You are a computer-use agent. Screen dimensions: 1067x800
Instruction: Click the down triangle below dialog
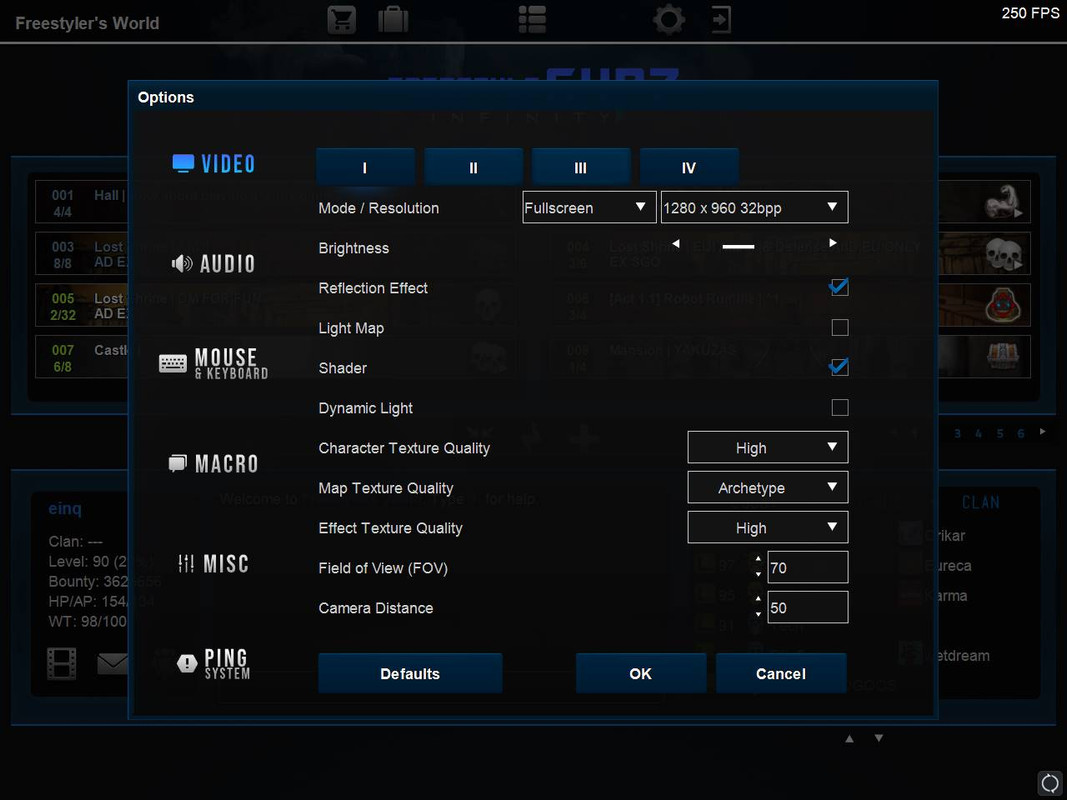point(879,738)
